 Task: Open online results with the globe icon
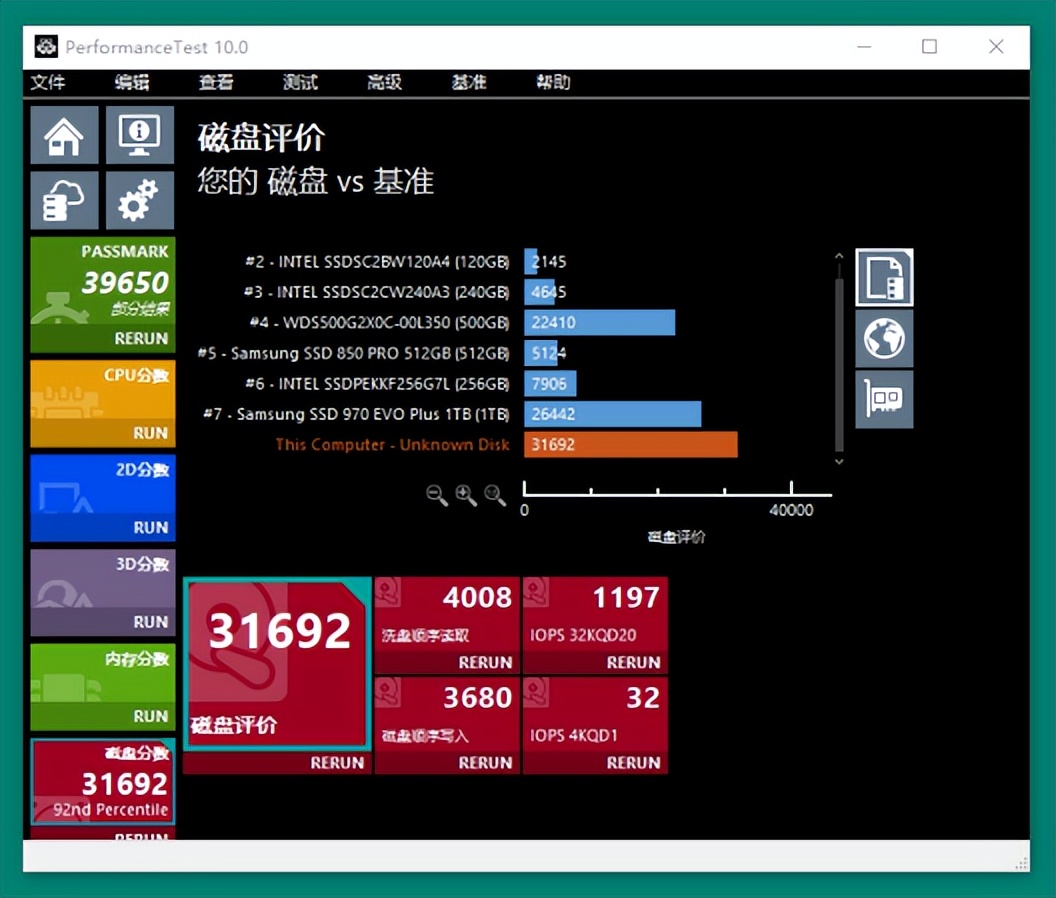(884, 339)
